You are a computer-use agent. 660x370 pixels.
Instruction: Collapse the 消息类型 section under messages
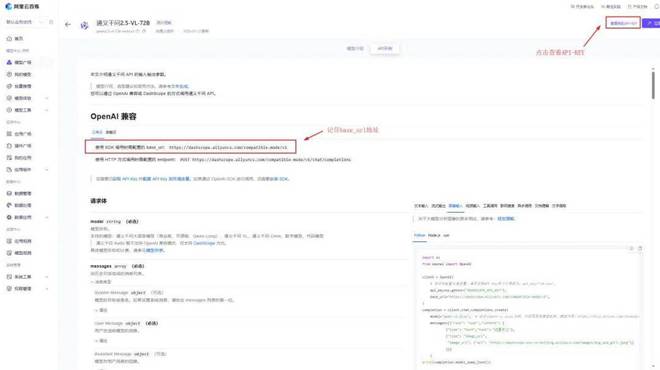[x=101, y=282]
